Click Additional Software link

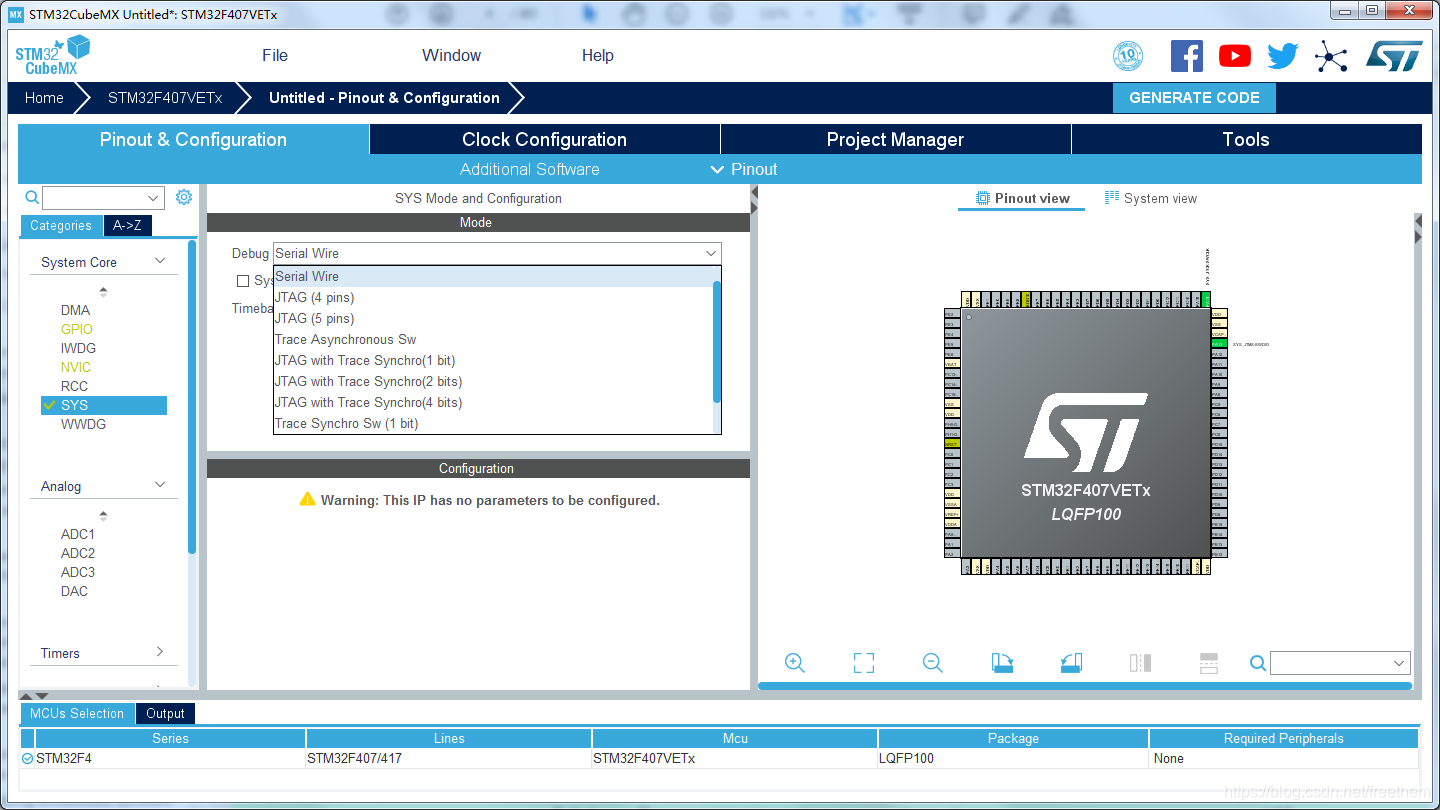click(530, 170)
